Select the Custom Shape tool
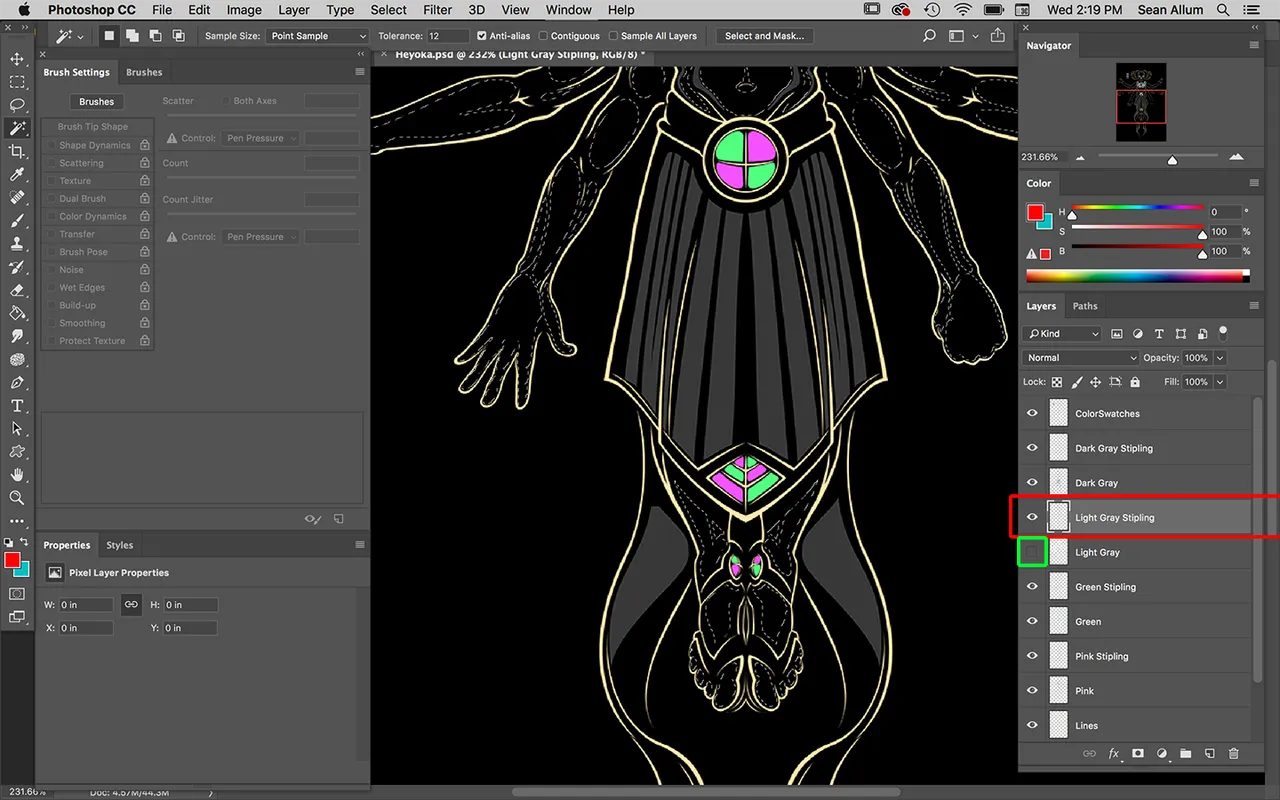This screenshot has height=800, width=1280. [17, 451]
